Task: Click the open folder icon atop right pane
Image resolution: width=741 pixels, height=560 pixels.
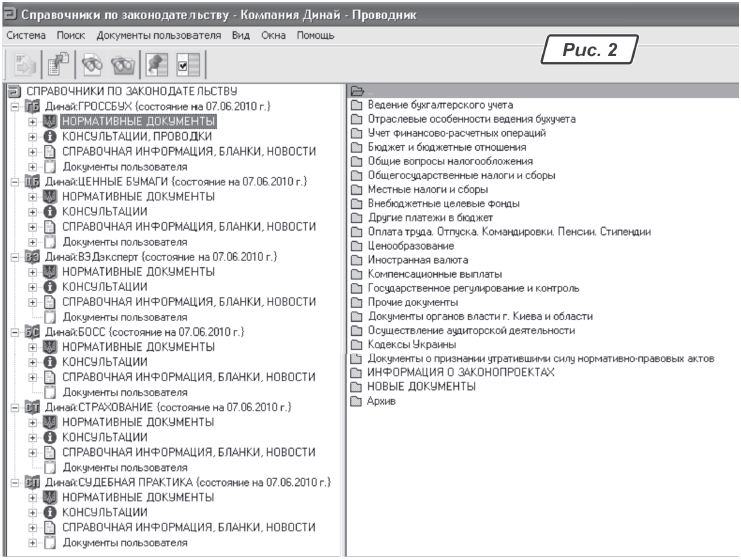Action: [357, 91]
